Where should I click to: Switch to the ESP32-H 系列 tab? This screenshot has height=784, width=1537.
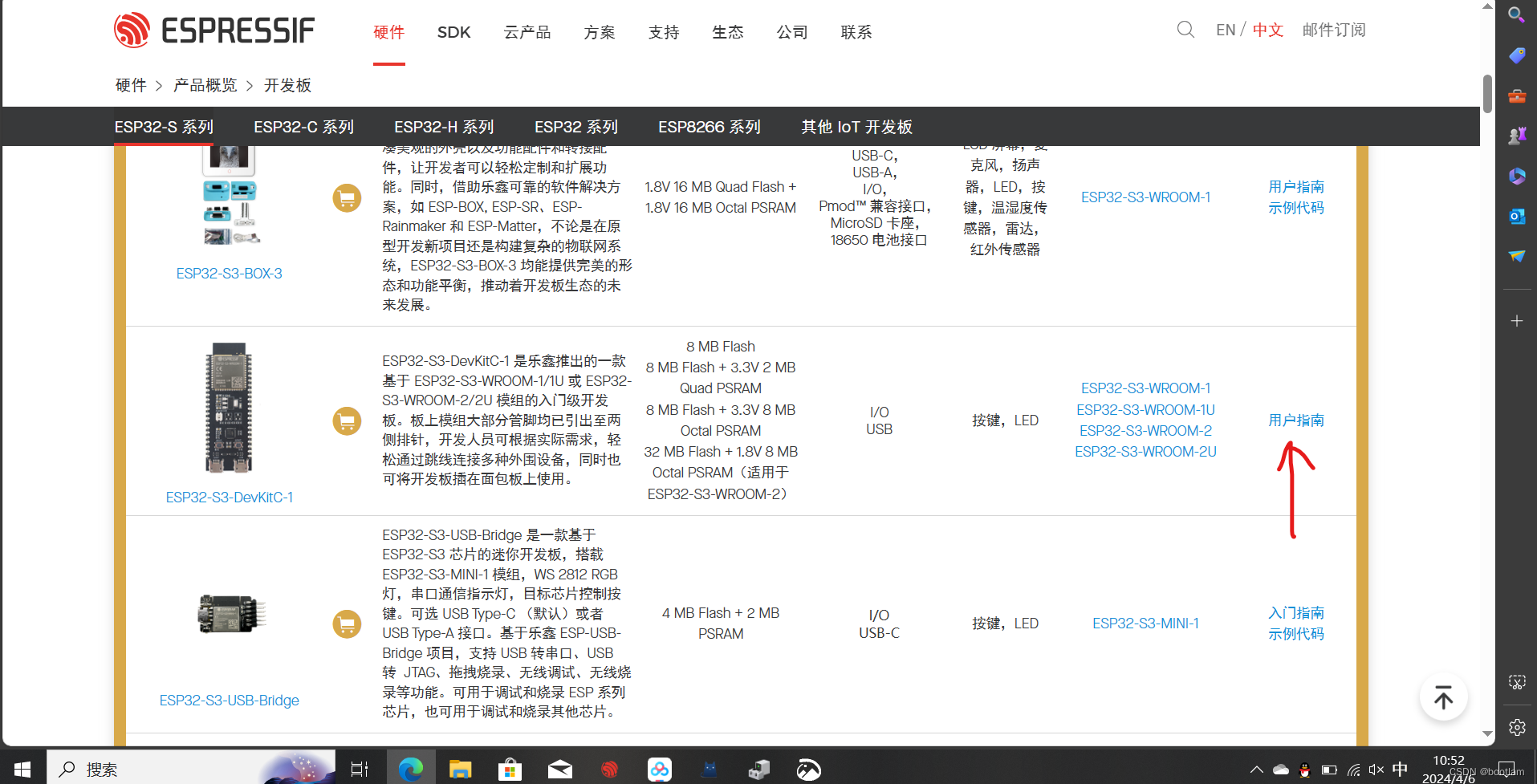(444, 127)
